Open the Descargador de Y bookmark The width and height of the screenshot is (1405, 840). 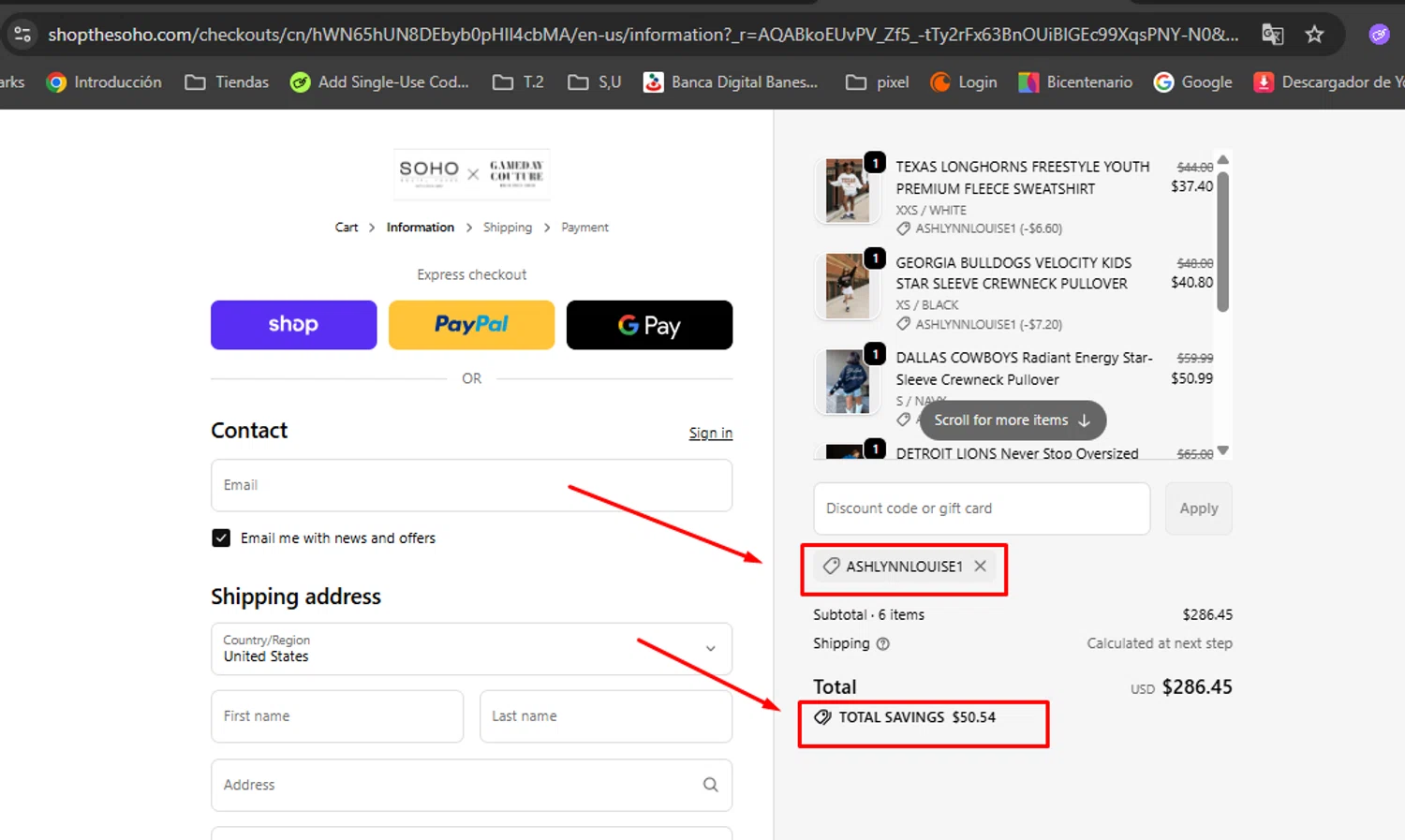(1328, 82)
